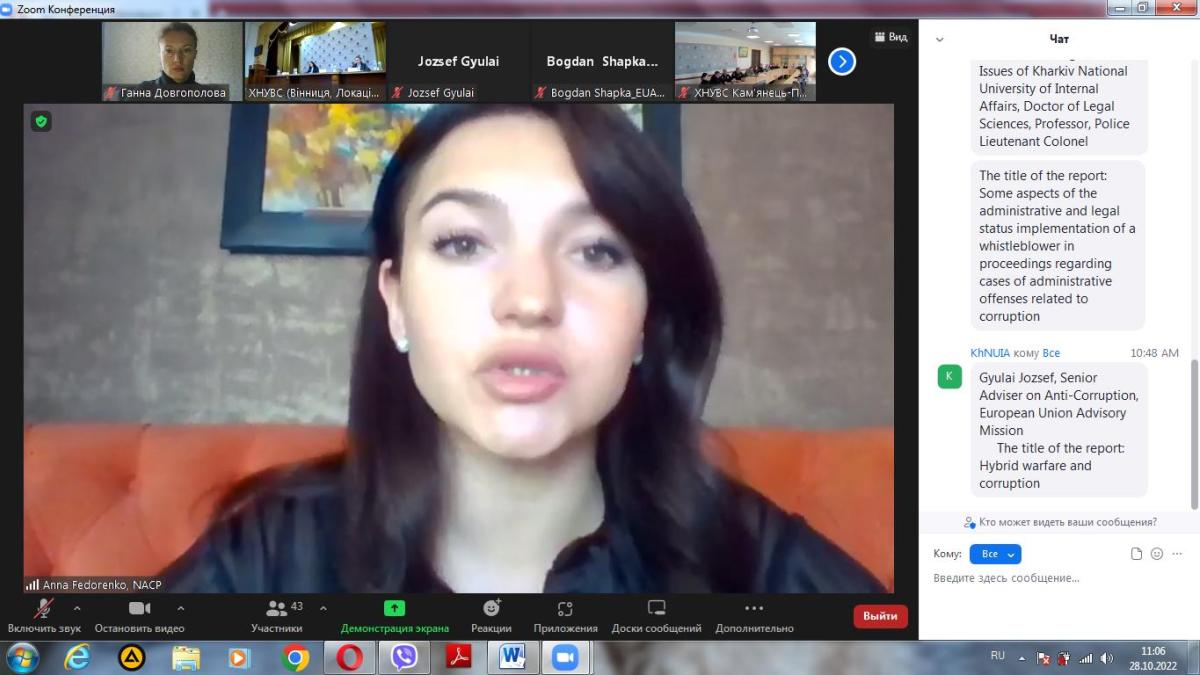Click RU language indicator
This screenshot has width=1200, height=675.
tap(998, 656)
